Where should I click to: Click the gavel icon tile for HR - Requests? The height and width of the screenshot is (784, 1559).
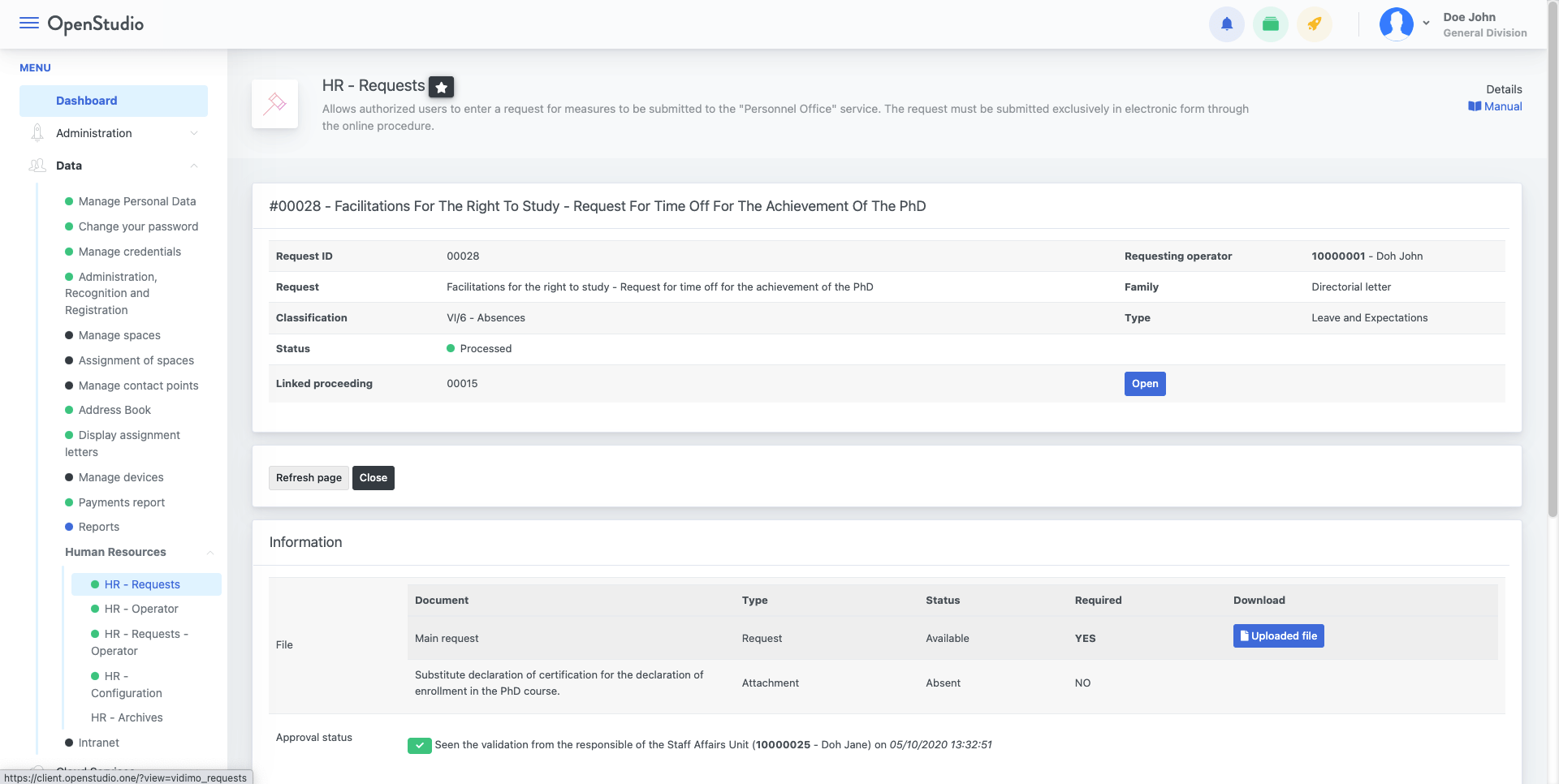(274, 104)
